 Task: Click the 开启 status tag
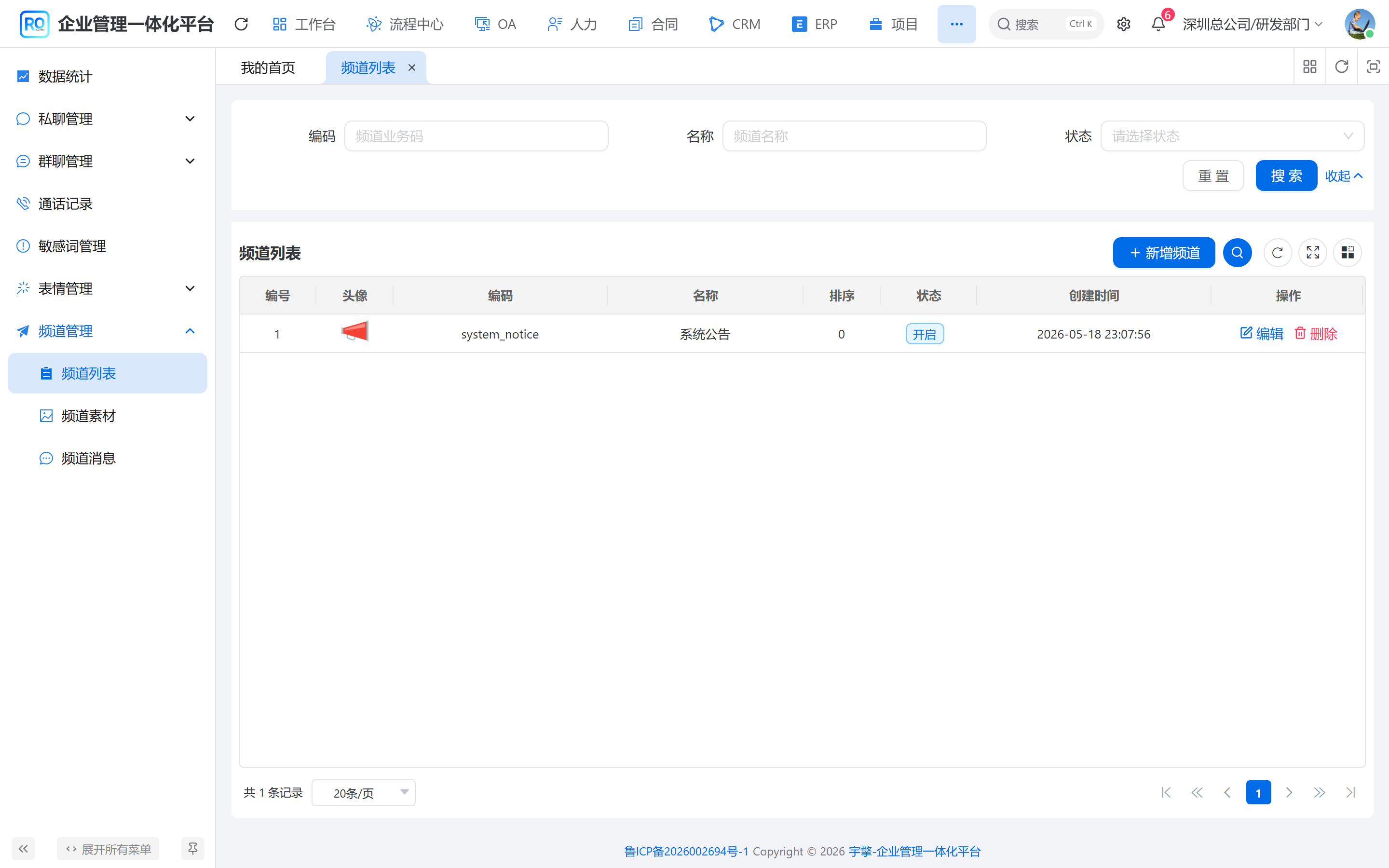[x=925, y=334]
